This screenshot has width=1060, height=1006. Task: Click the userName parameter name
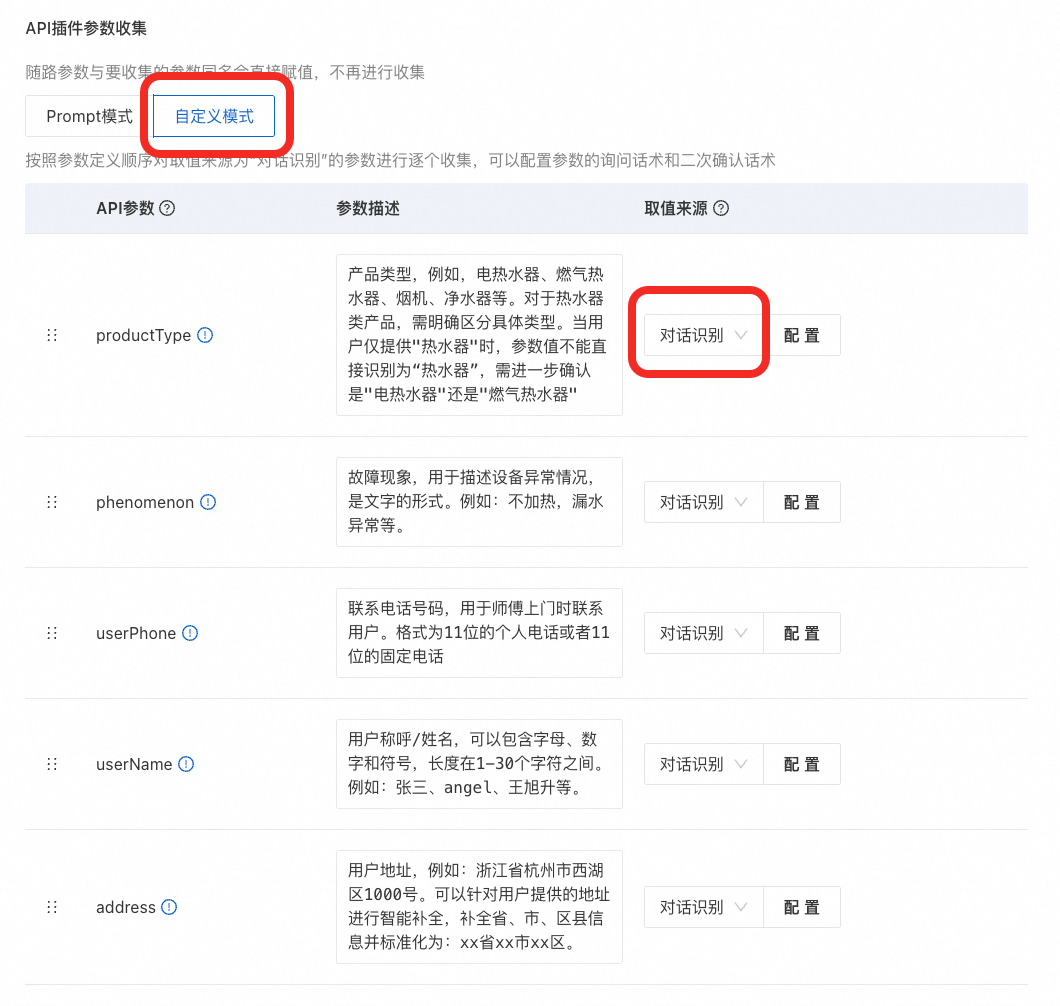pos(134,765)
